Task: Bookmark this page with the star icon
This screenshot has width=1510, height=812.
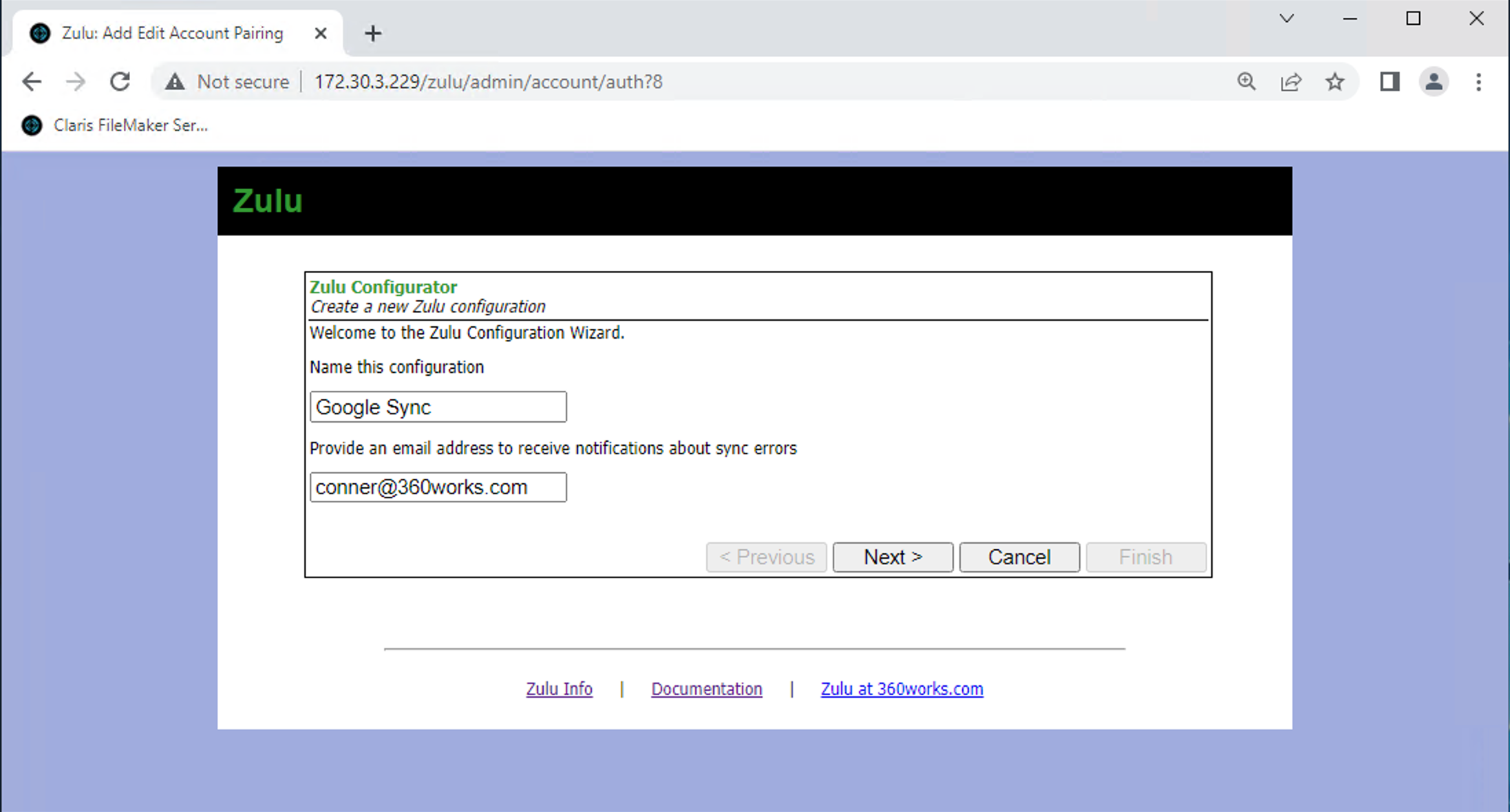Action: tap(1335, 82)
